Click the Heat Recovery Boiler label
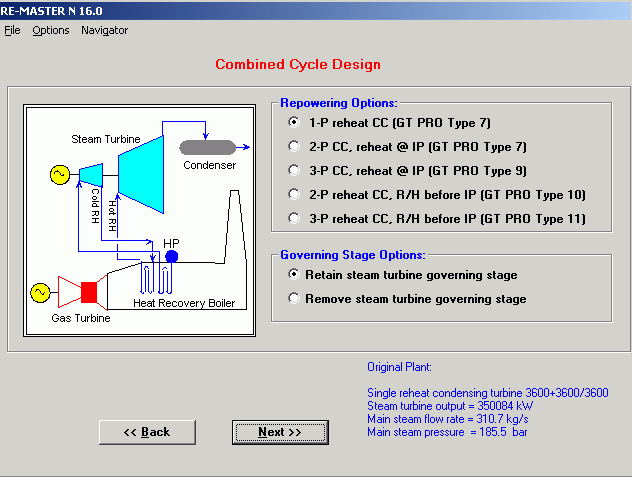The height and width of the screenshot is (477, 632). [184, 303]
